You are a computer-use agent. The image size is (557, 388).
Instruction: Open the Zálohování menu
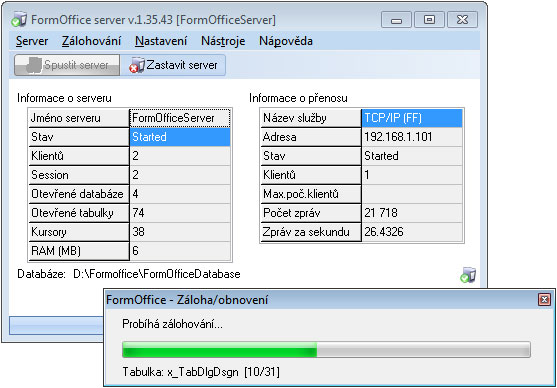coord(91,41)
